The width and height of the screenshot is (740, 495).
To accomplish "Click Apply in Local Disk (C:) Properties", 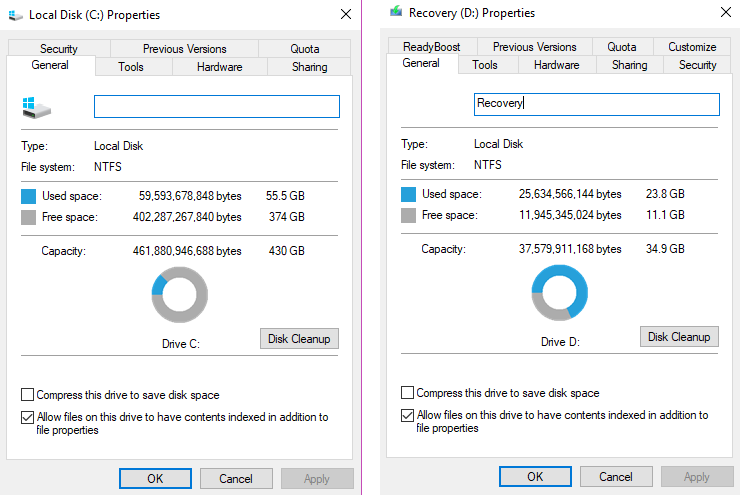I will [317, 478].
